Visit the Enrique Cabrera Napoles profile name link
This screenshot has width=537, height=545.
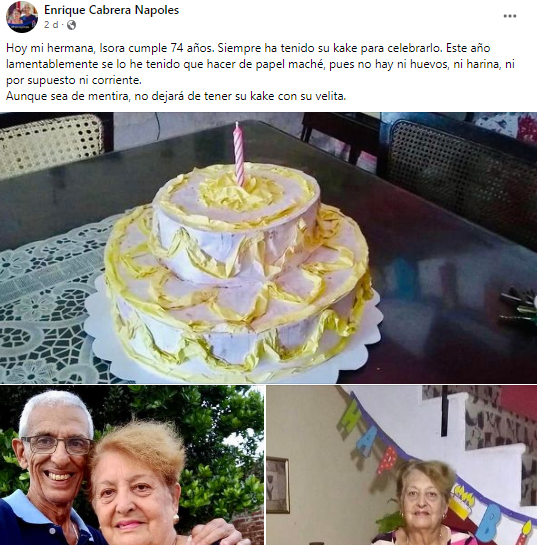tap(112, 10)
